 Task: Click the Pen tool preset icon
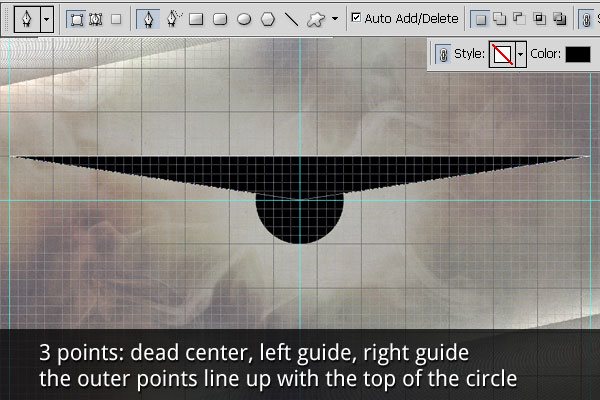[x=26, y=18]
